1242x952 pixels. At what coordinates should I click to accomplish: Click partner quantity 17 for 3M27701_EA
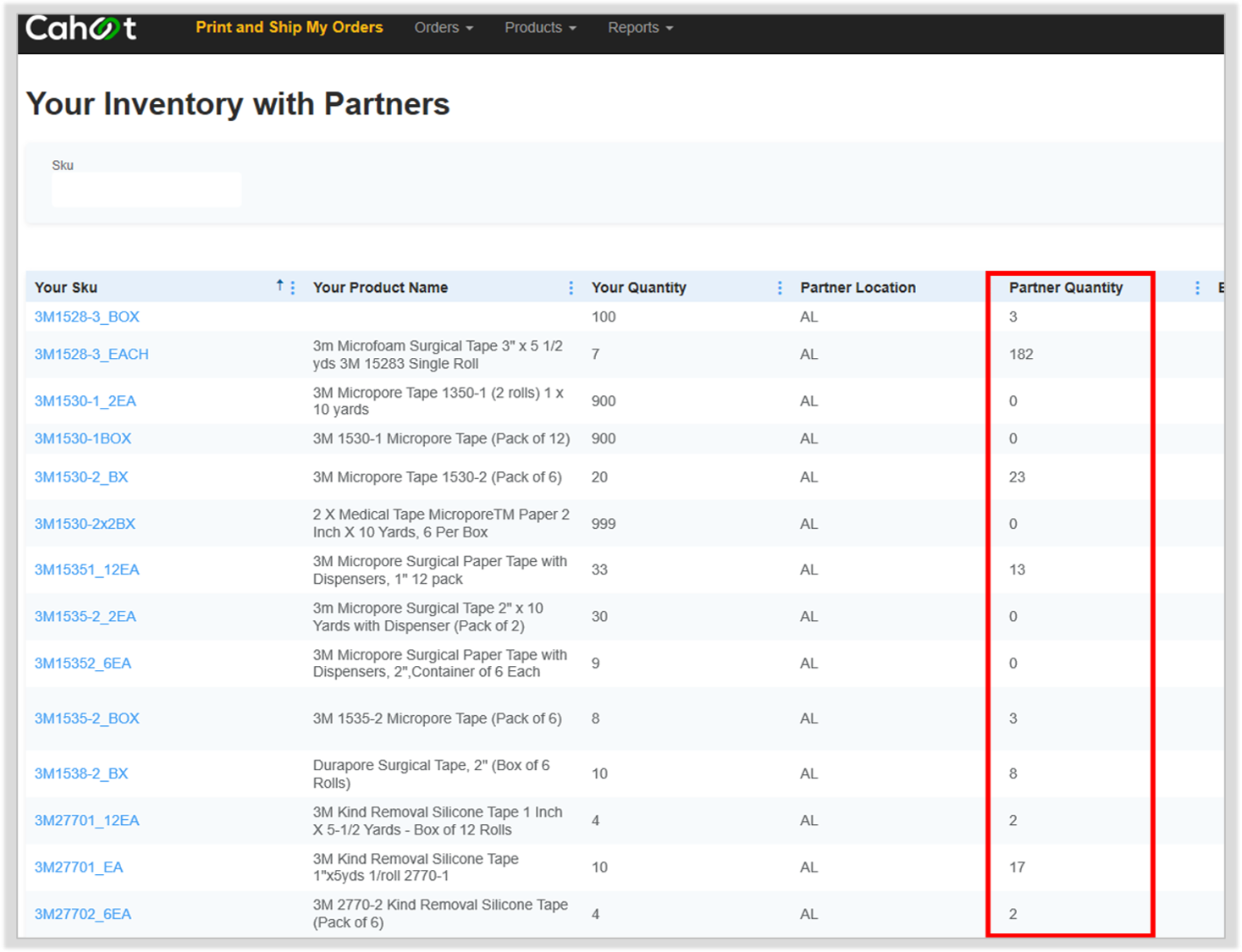(1017, 867)
